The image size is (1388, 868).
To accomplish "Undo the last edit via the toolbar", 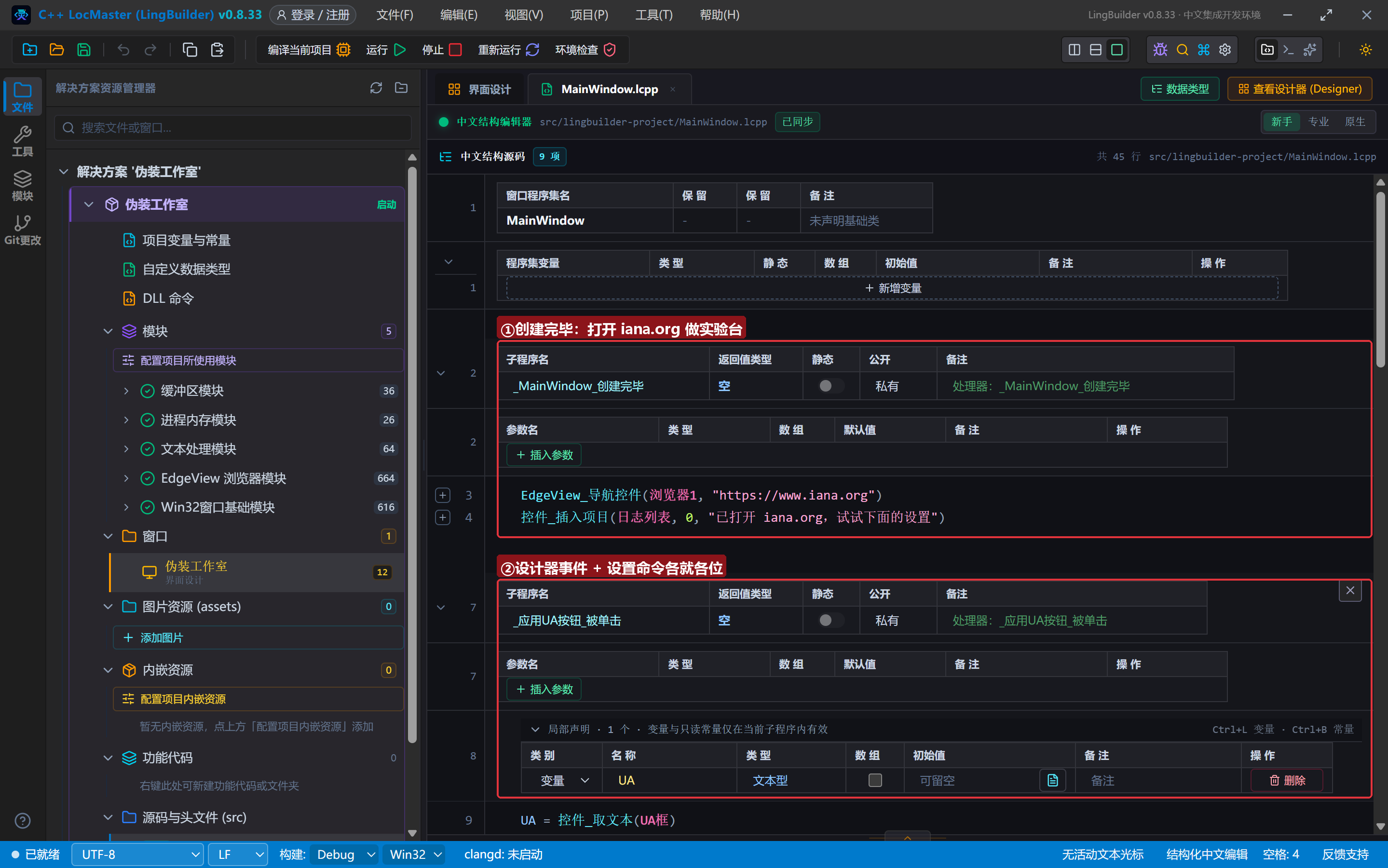I will pos(123,49).
